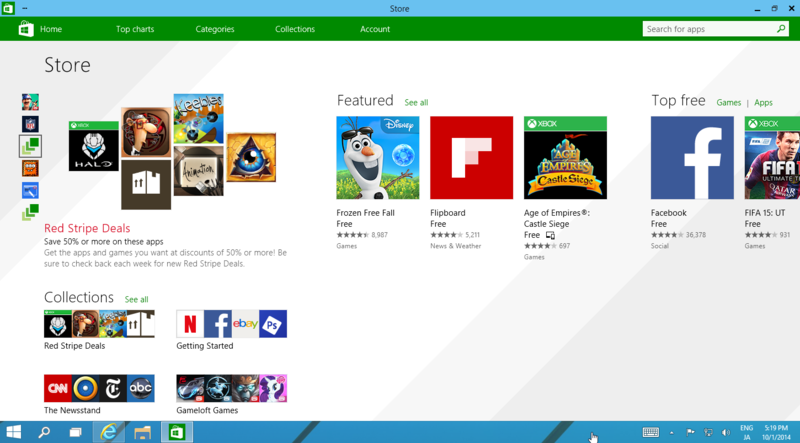
Task: Open the network tray icon
Action: pyautogui.click(x=708, y=432)
